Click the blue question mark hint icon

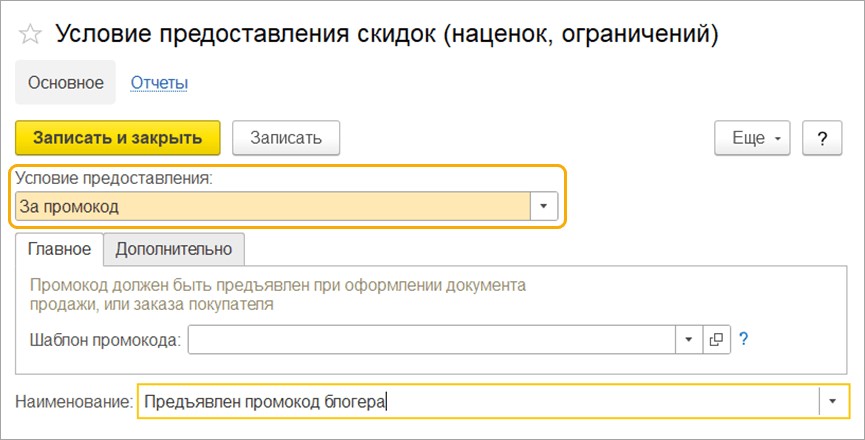pos(743,340)
